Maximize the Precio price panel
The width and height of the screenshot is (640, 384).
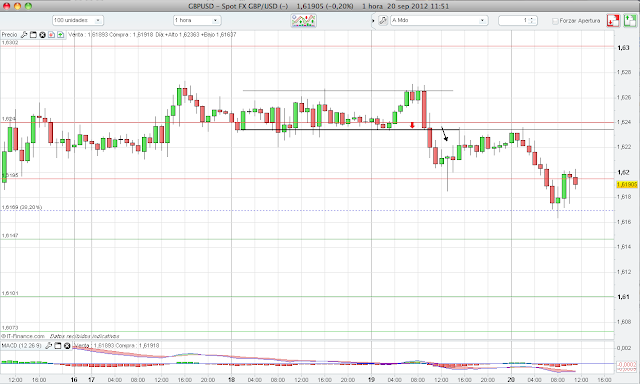point(33,35)
